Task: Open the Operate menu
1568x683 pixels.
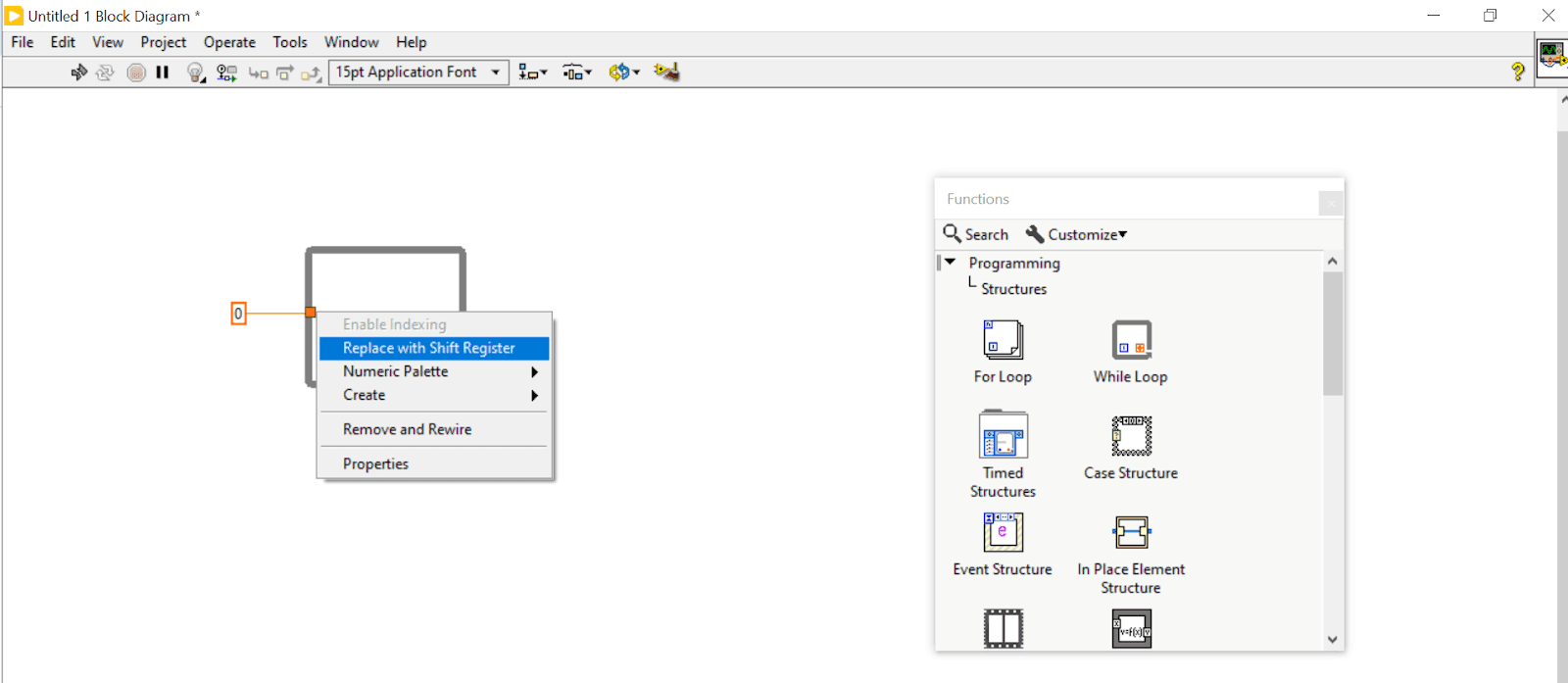Action: [229, 42]
